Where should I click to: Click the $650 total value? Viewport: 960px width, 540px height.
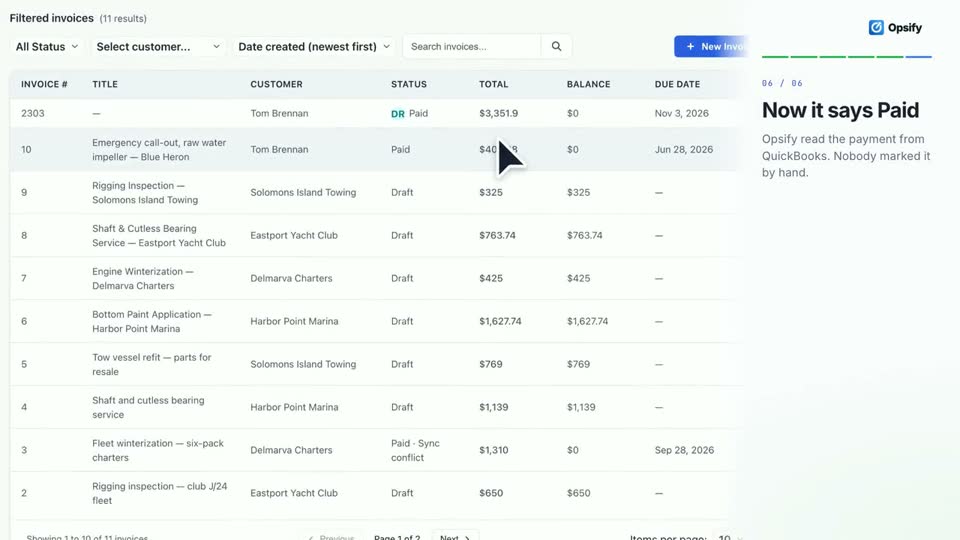[490, 493]
